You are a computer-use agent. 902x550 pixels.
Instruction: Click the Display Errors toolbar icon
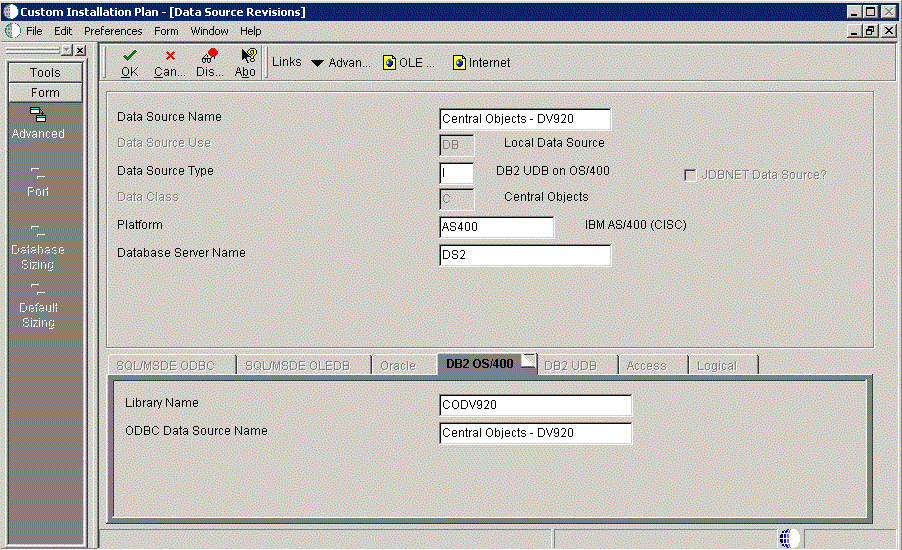pyautogui.click(x=209, y=55)
